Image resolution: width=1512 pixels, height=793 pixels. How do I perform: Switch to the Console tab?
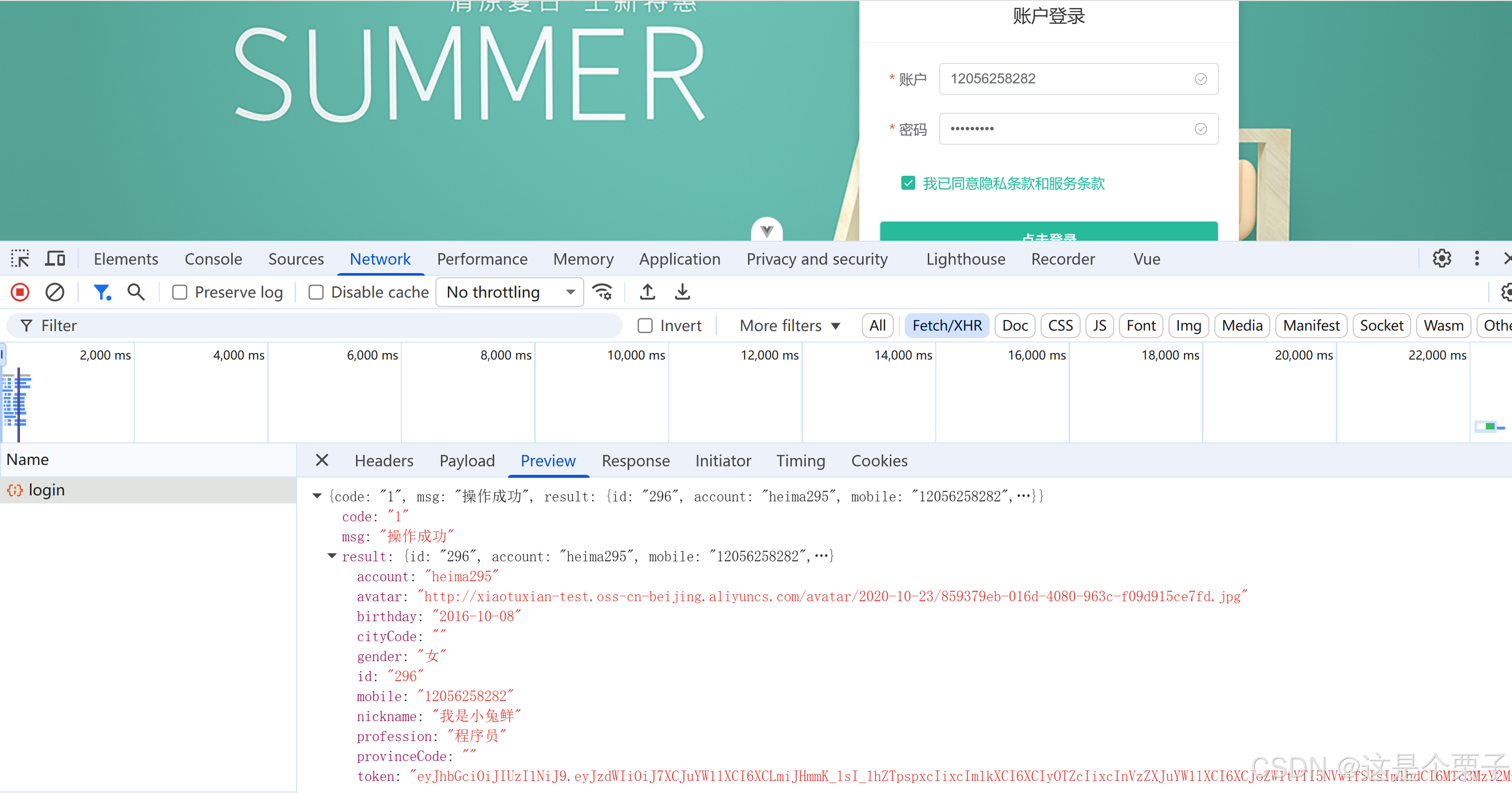click(213, 259)
